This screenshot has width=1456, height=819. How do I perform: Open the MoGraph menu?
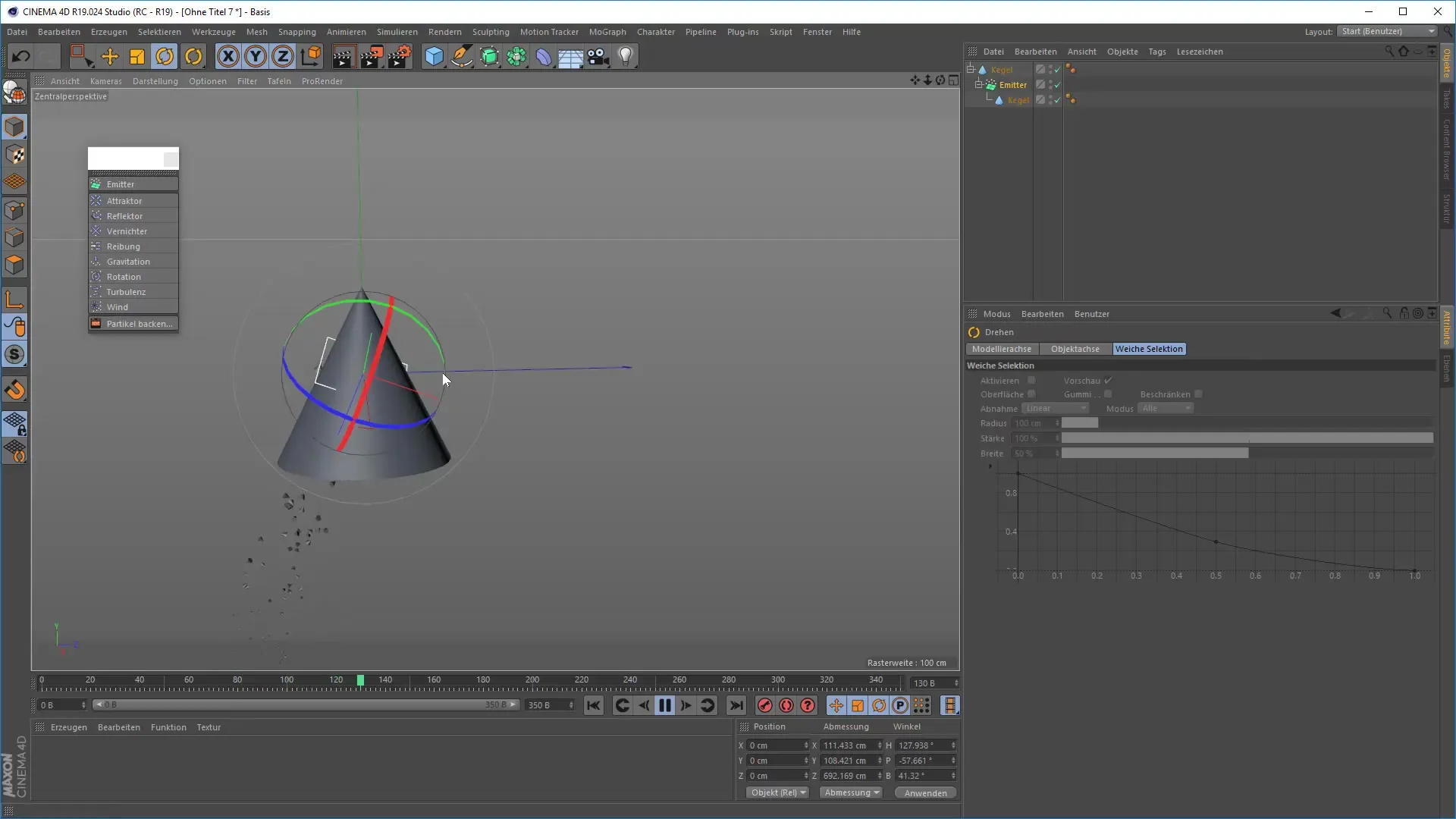pos(607,32)
